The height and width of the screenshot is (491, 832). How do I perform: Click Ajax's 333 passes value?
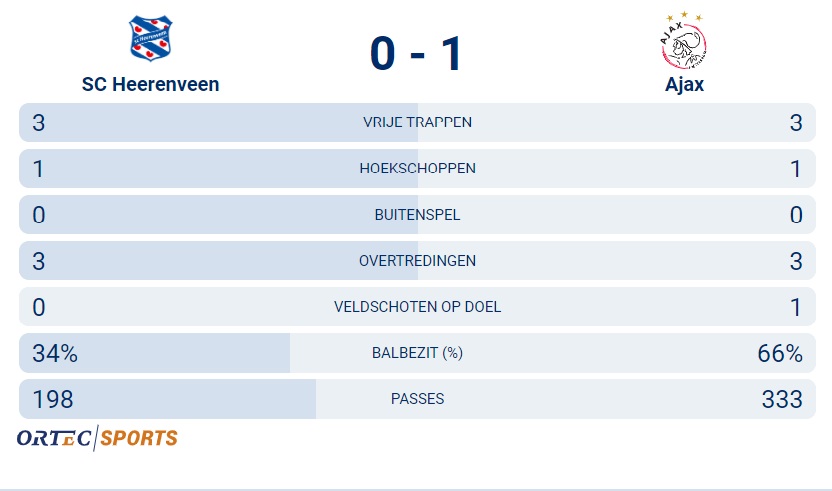click(782, 399)
